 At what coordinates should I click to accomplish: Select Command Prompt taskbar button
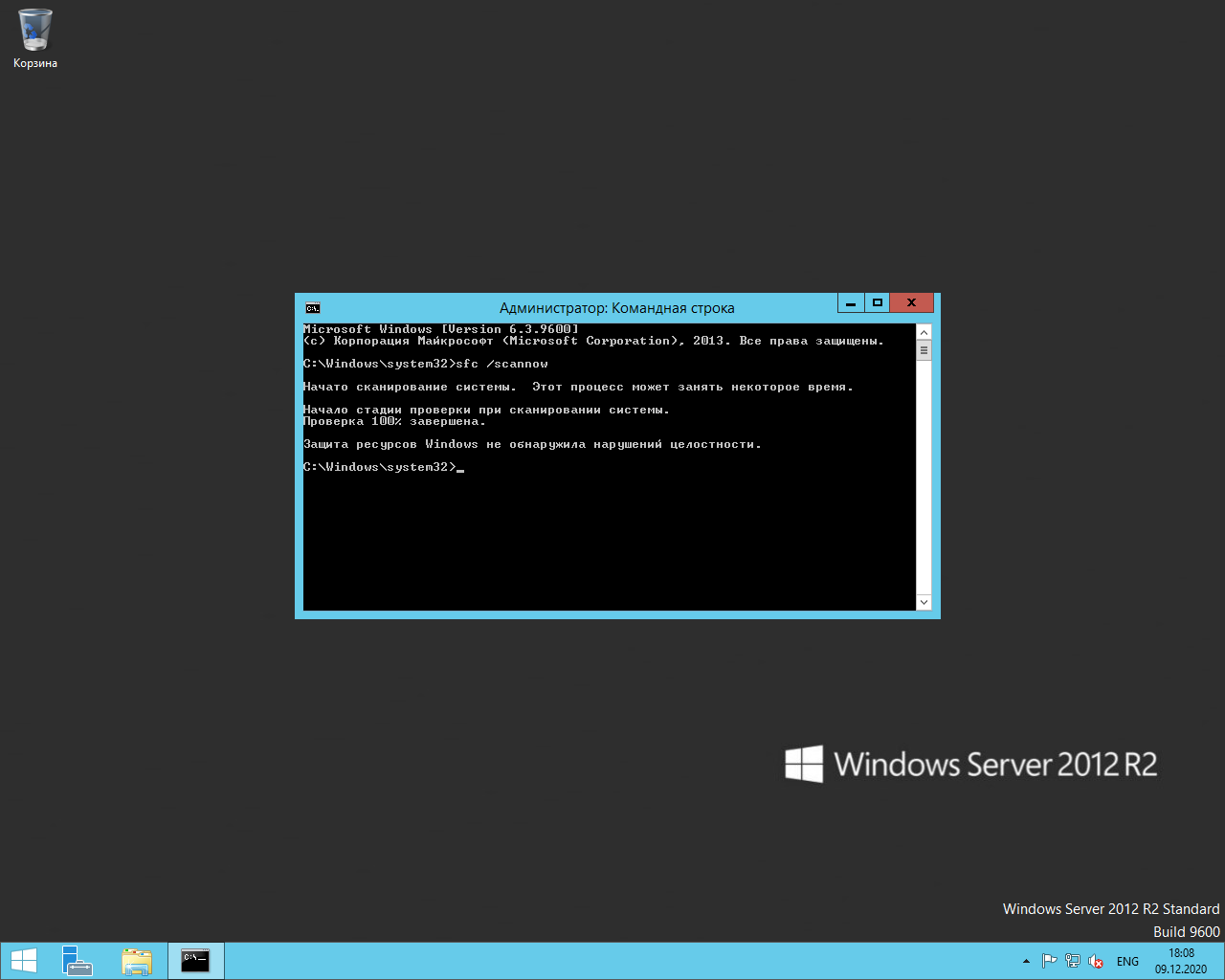(196, 961)
